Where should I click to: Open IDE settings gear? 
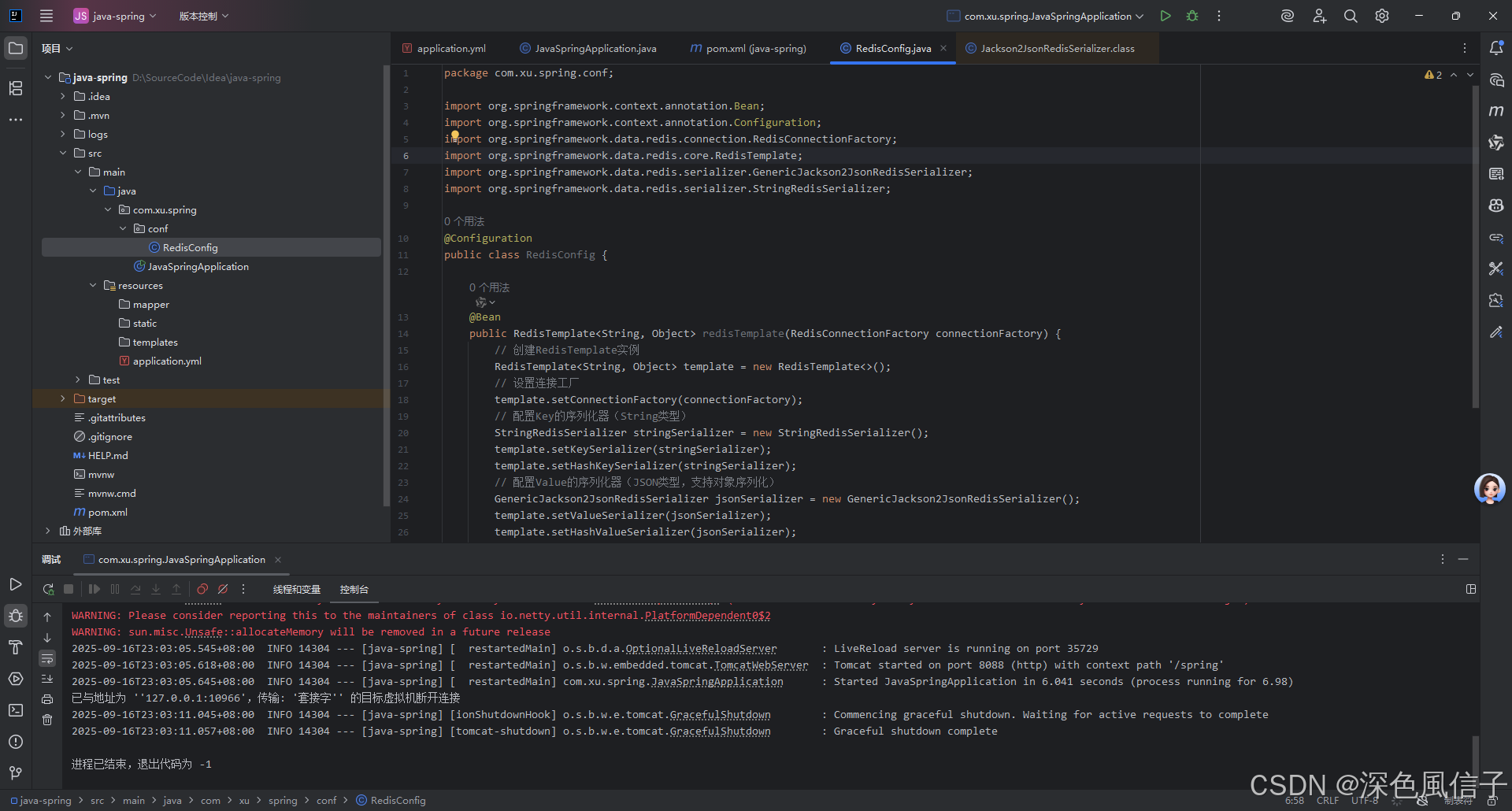pos(1382,16)
